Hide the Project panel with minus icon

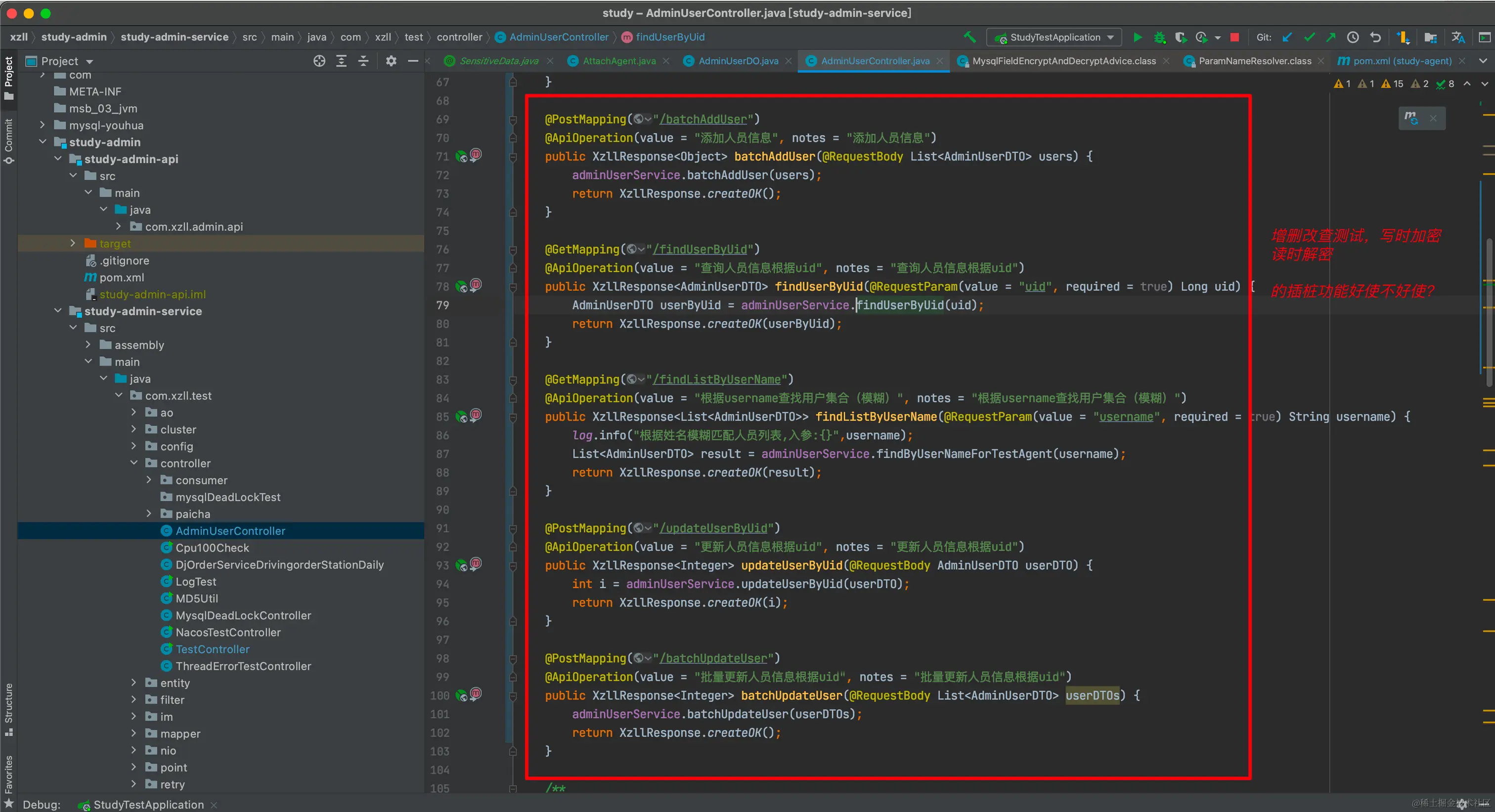tap(413, 61)
